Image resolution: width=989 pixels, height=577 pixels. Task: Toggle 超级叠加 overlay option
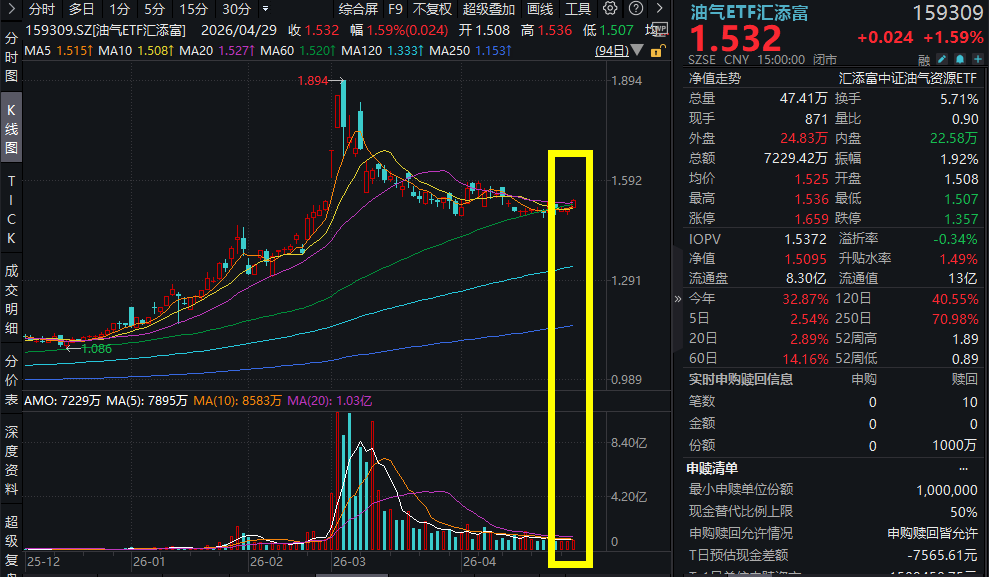[488, 9]
